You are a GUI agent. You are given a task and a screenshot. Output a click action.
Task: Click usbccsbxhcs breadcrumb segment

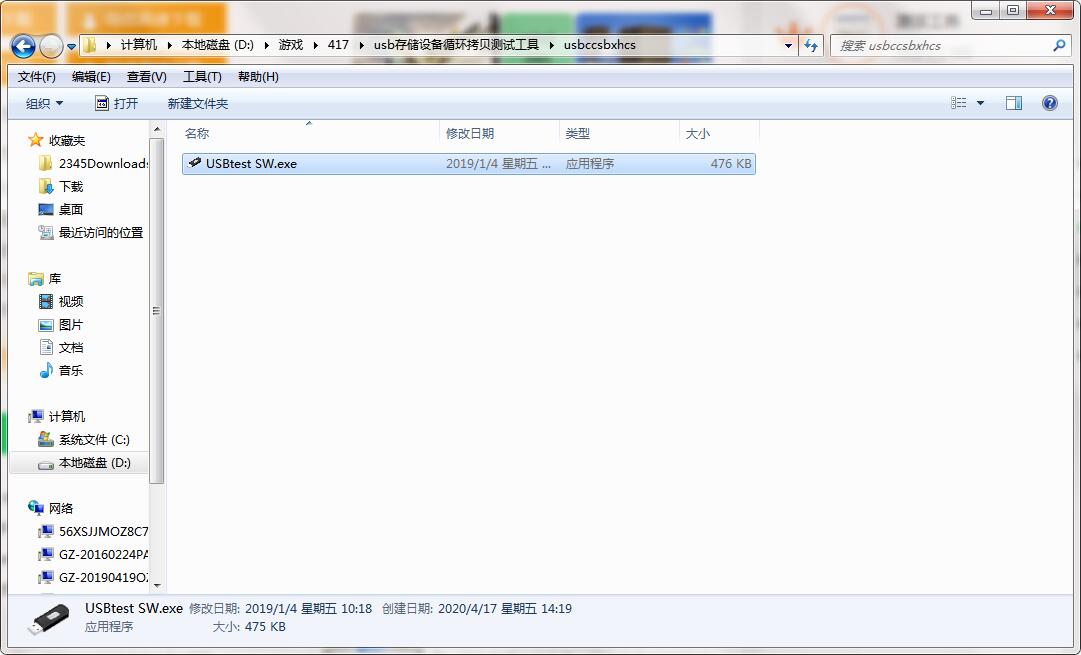[x=600, y=45]
